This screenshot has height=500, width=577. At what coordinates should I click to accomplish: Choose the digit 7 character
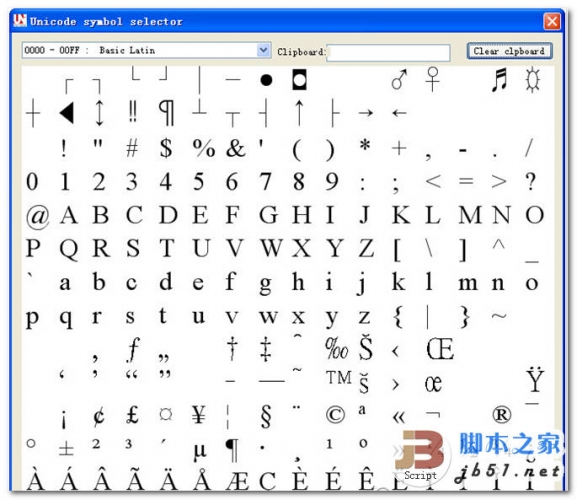coord(265,181)
